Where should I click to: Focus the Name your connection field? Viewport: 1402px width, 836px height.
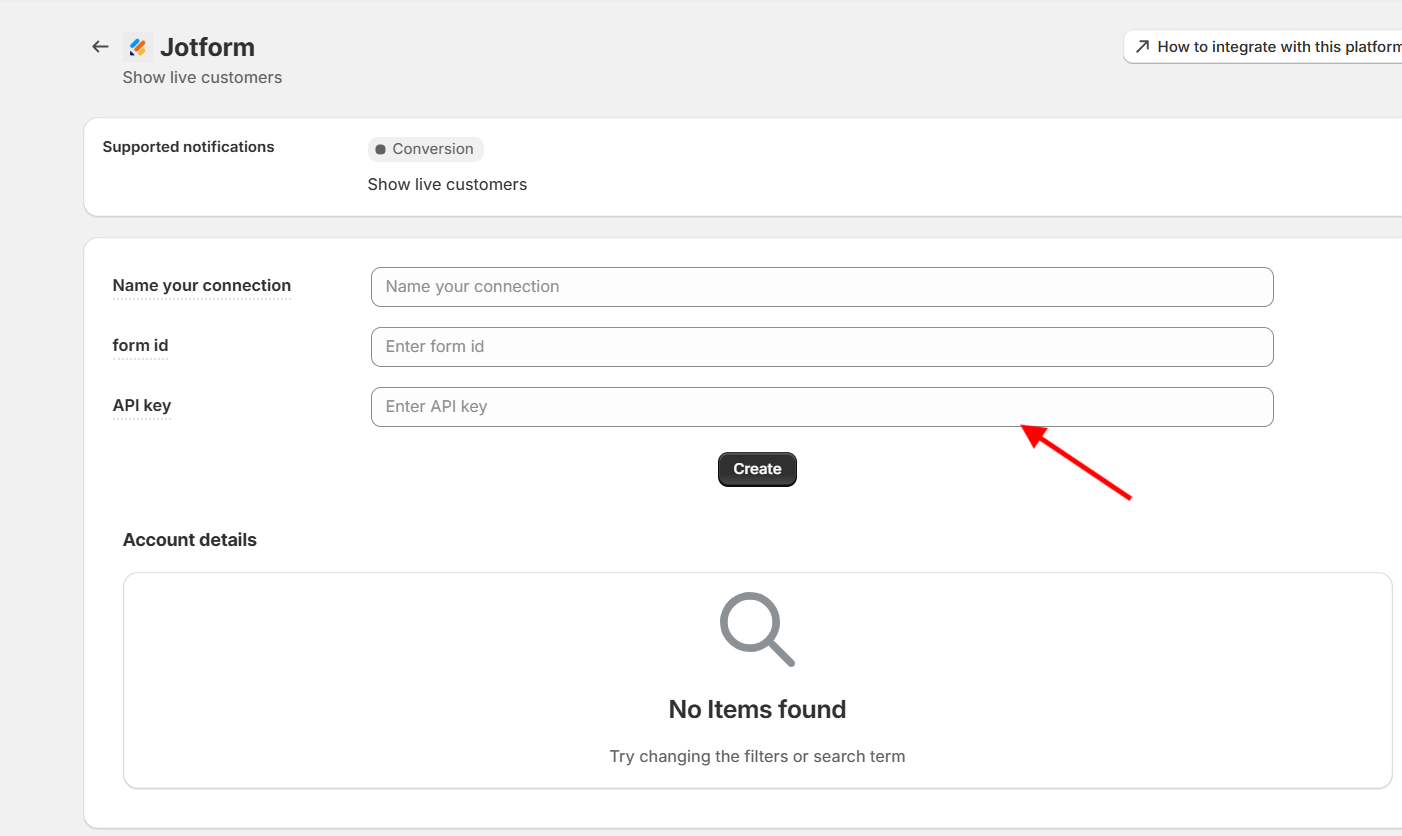(822, 287)
